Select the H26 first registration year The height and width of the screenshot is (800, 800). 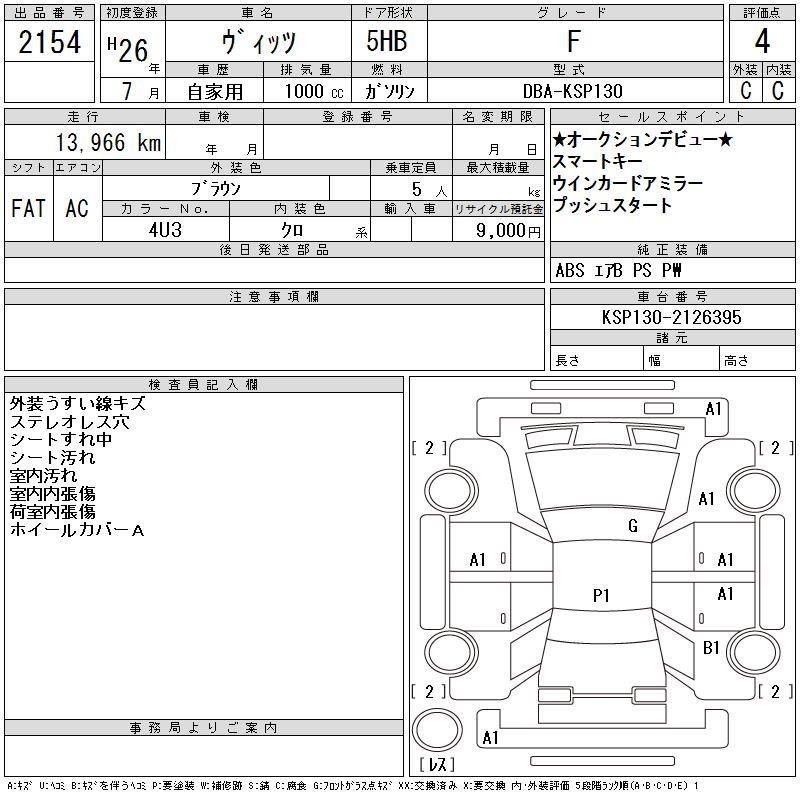pyautogui.click(x=129, y=50)
